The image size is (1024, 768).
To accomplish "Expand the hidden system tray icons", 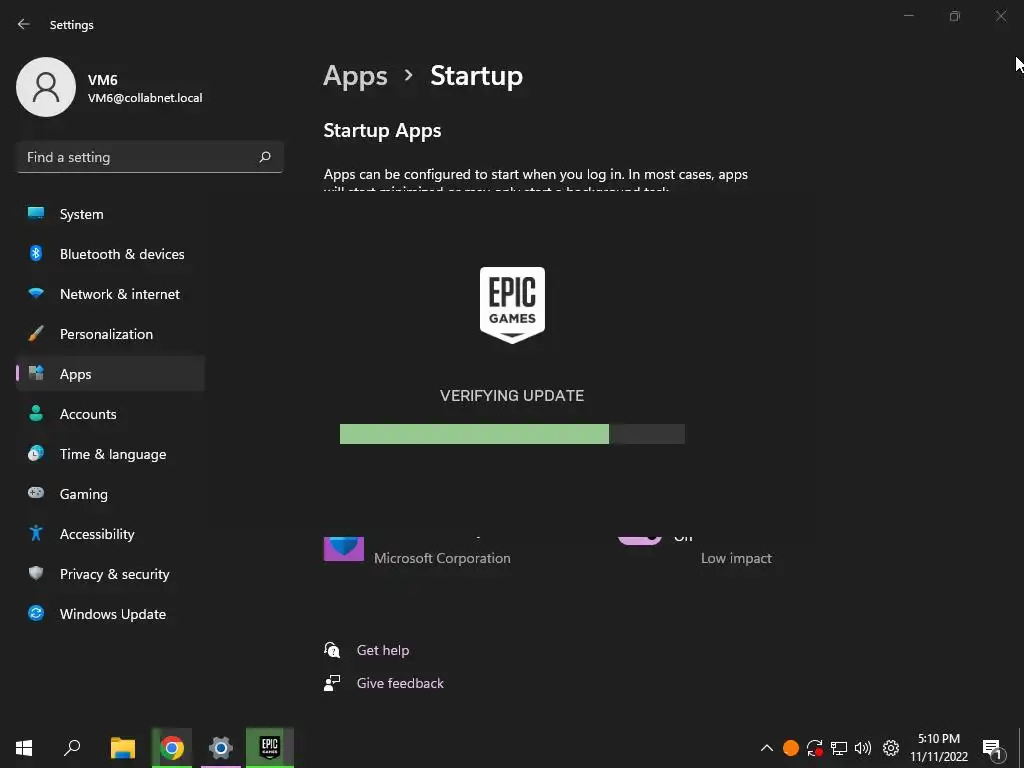I will click(767, 748).
